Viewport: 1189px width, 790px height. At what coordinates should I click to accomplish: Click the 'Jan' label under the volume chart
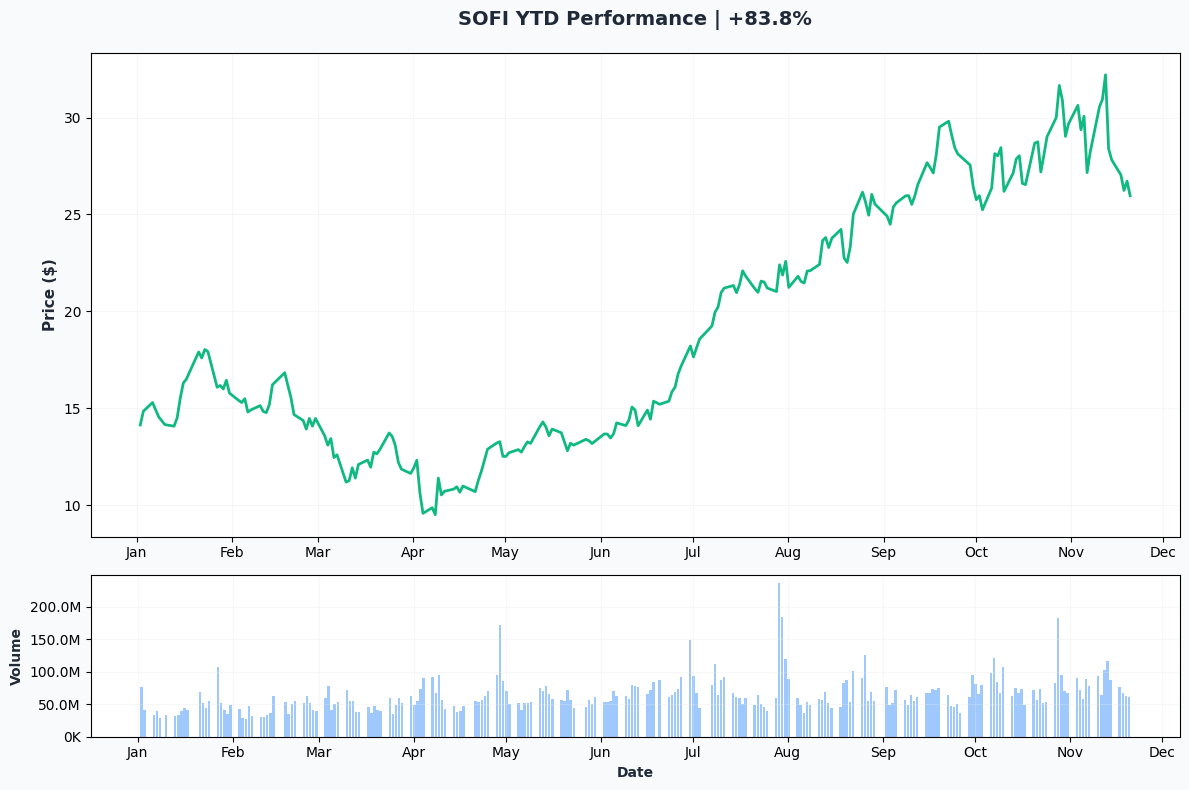[136, 753]
